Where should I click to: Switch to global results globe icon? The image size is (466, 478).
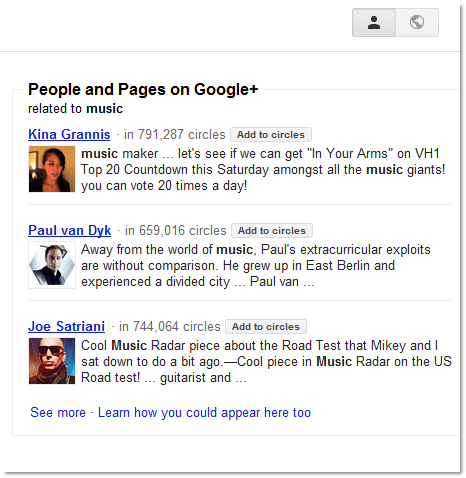(x=417, y=23)
